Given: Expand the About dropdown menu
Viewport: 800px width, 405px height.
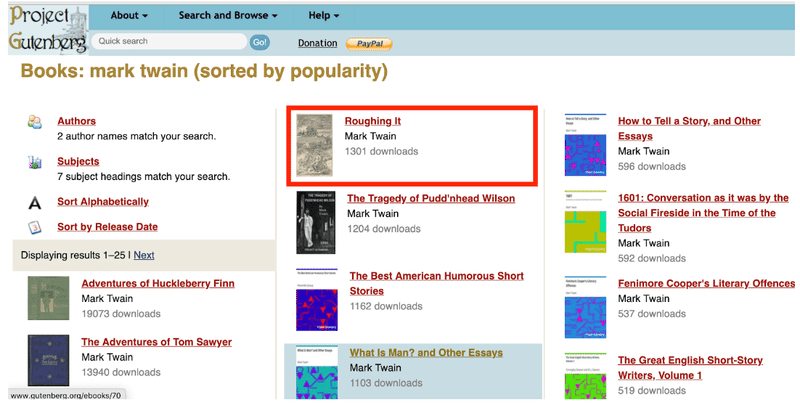Looking at the screenshot, I should [129, 15].
